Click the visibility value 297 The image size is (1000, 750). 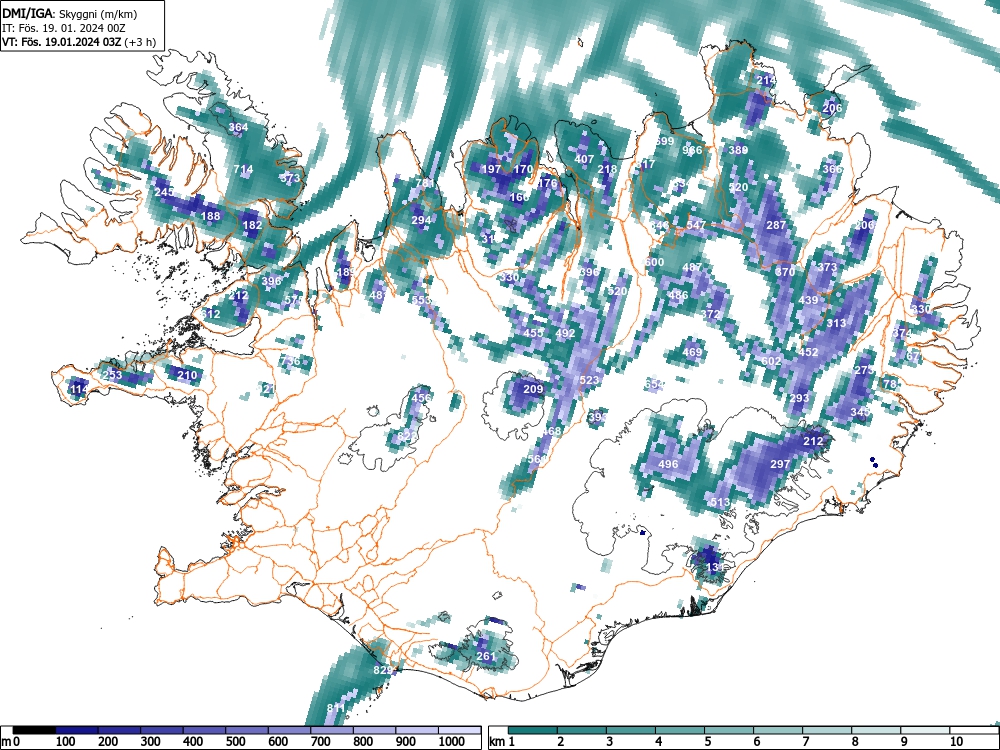point(780,464)
